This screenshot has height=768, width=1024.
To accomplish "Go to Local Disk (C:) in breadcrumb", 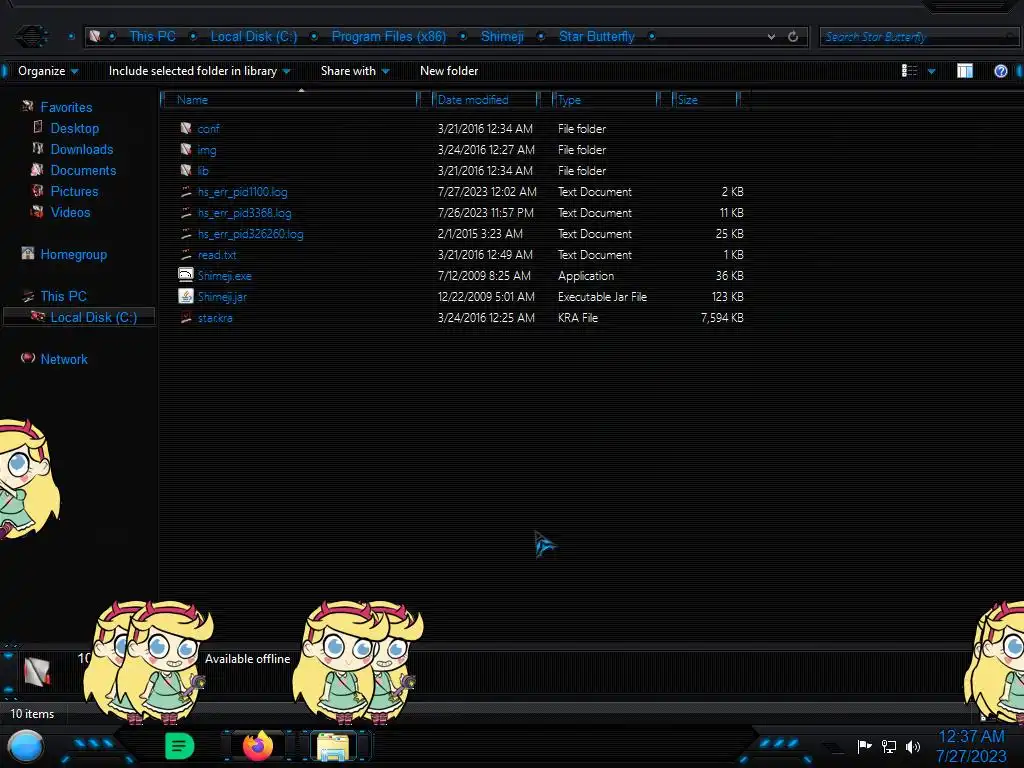I will click(x=253, y=37).
